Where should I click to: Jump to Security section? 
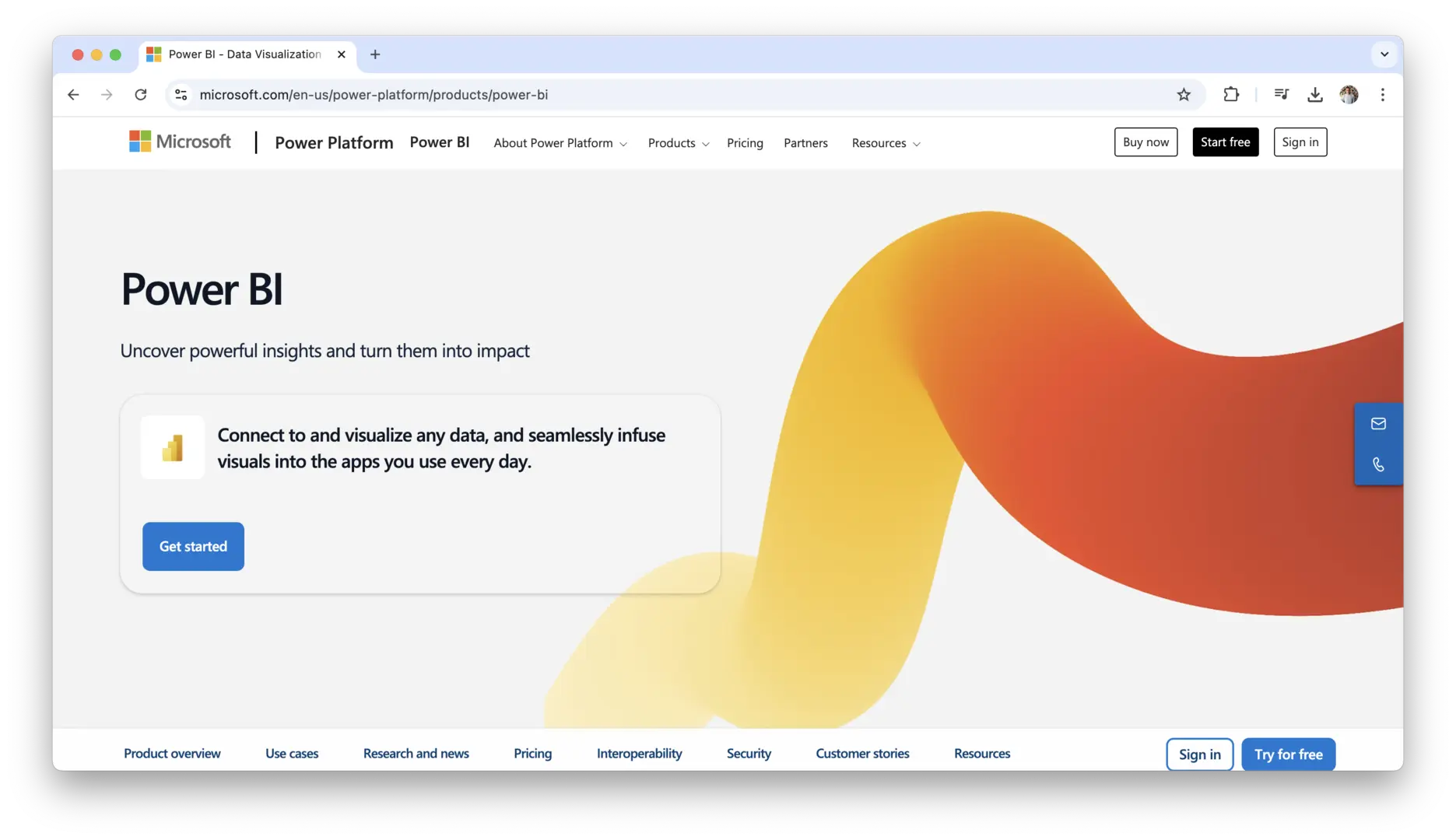click(749, 754)
